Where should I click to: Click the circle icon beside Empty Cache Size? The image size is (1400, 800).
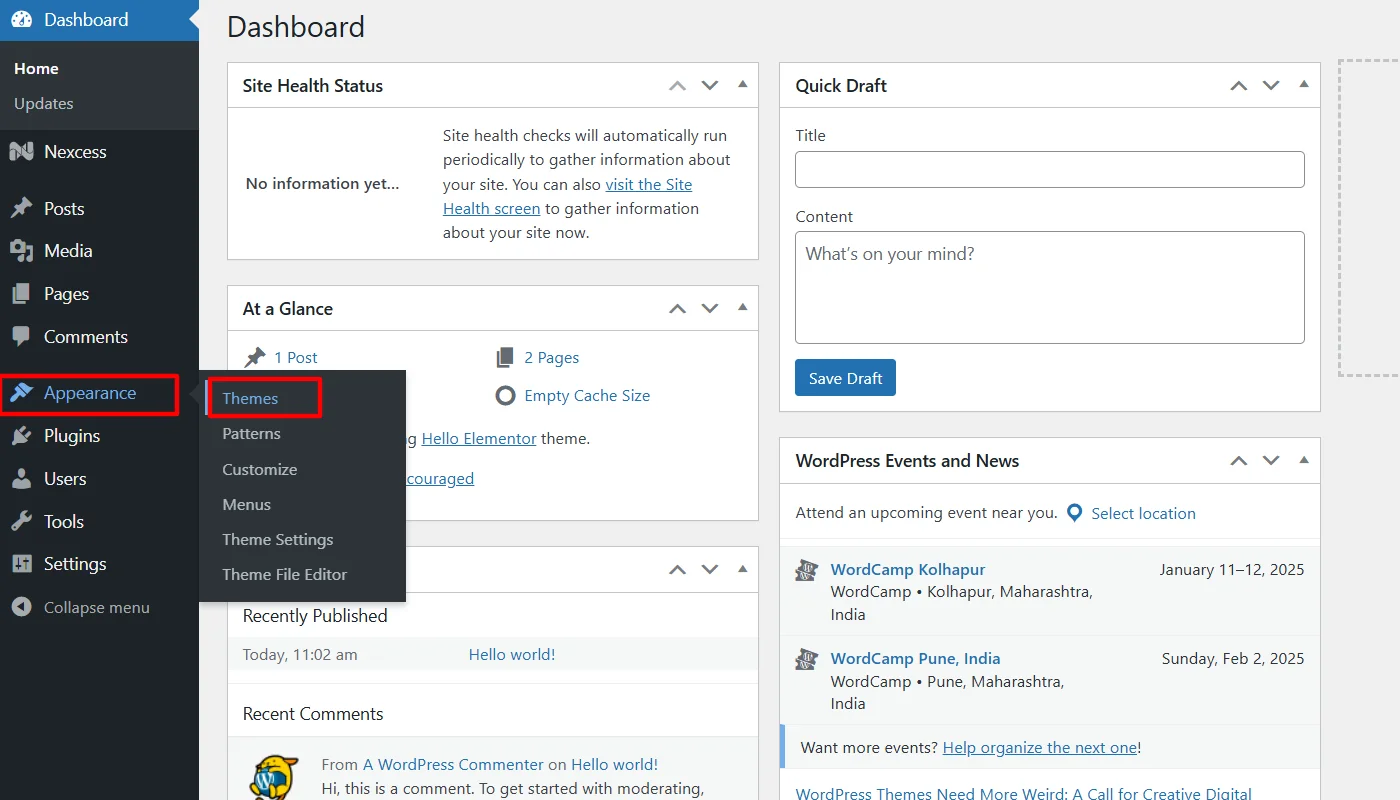(x=505, y=395)
